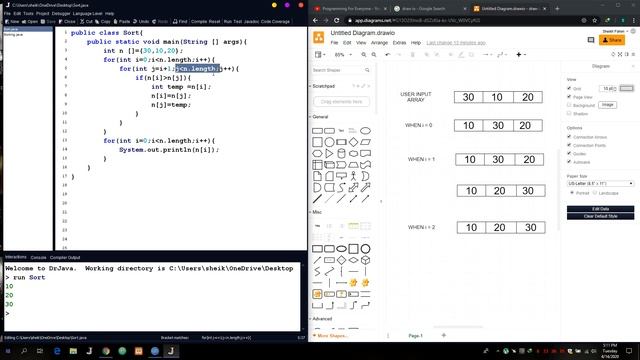Click the Reset button in DrJava

pos(214,22)
